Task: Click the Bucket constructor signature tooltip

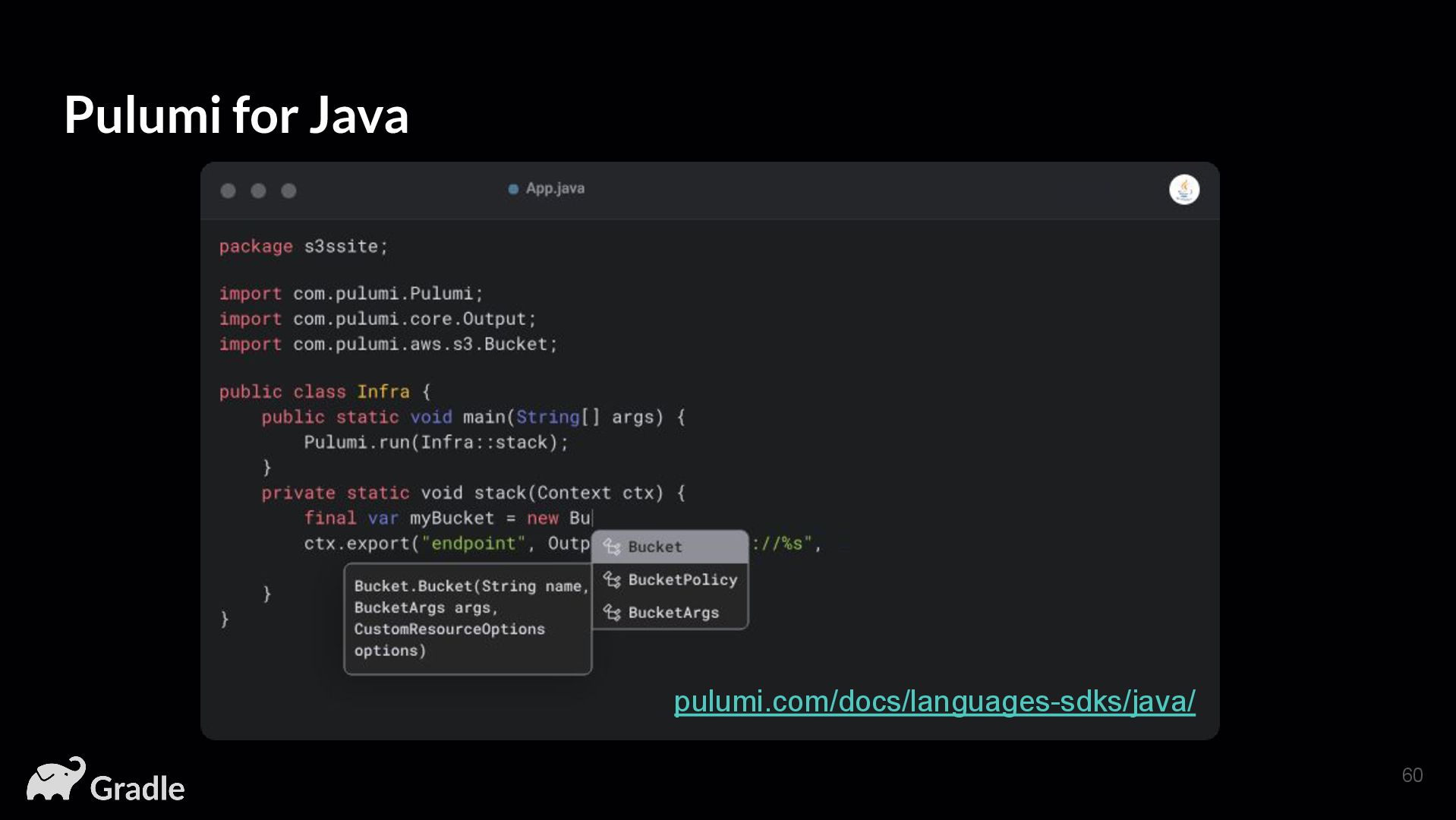Action: (x=468, y=619)
